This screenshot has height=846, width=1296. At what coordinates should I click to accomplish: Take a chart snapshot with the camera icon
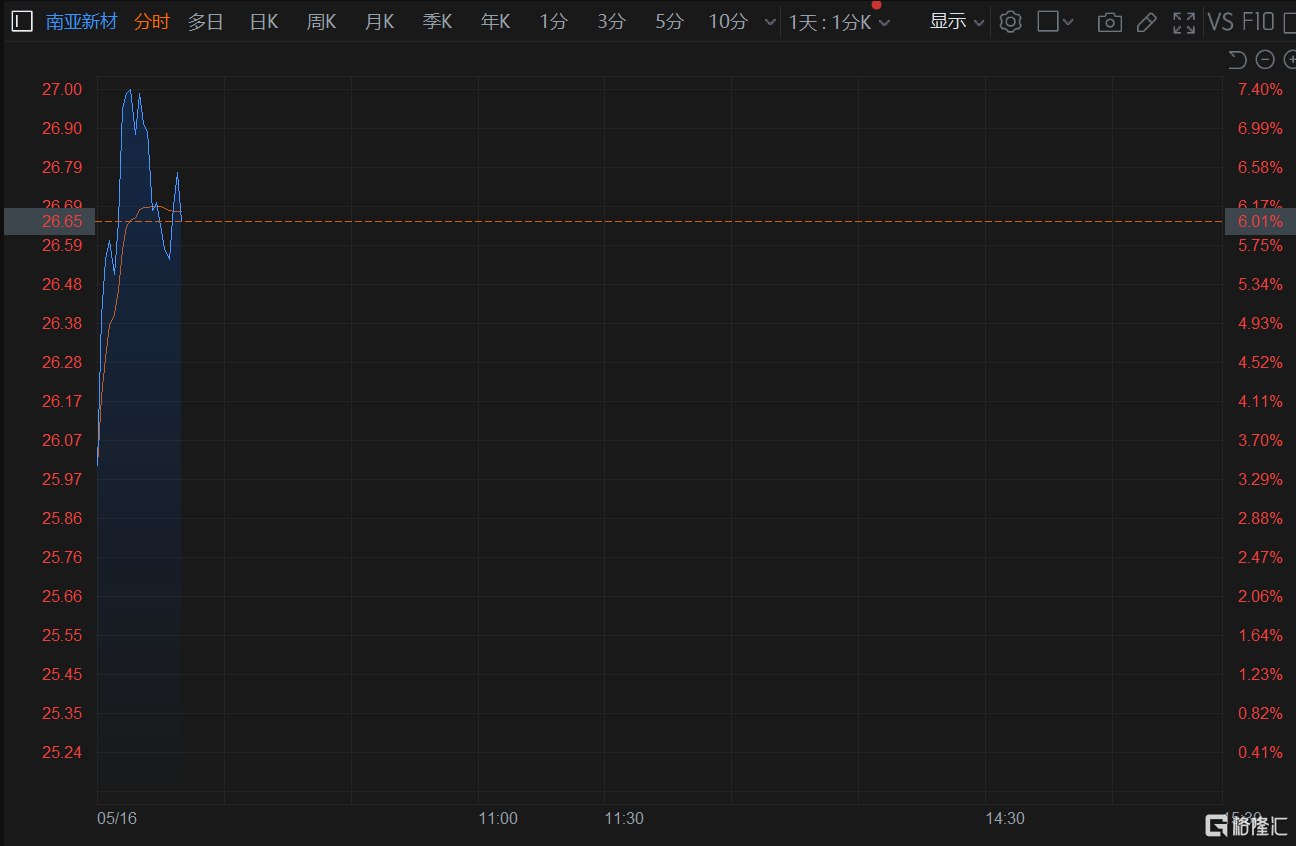1109,22
